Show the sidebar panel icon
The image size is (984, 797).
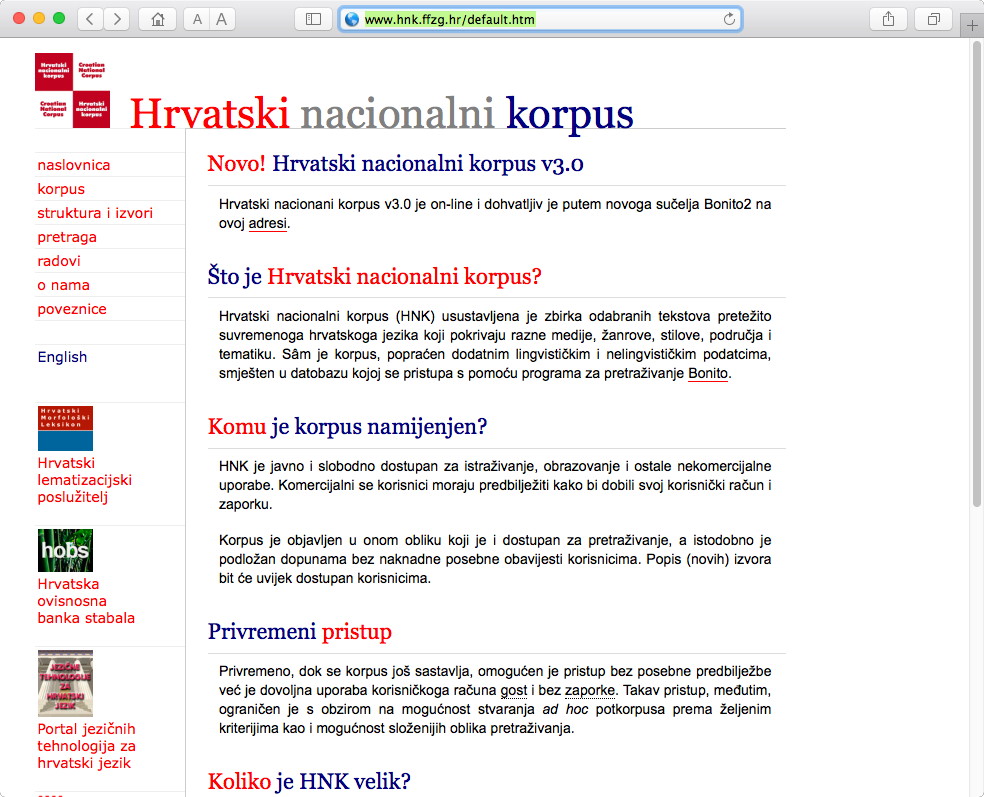coord(313,19)
